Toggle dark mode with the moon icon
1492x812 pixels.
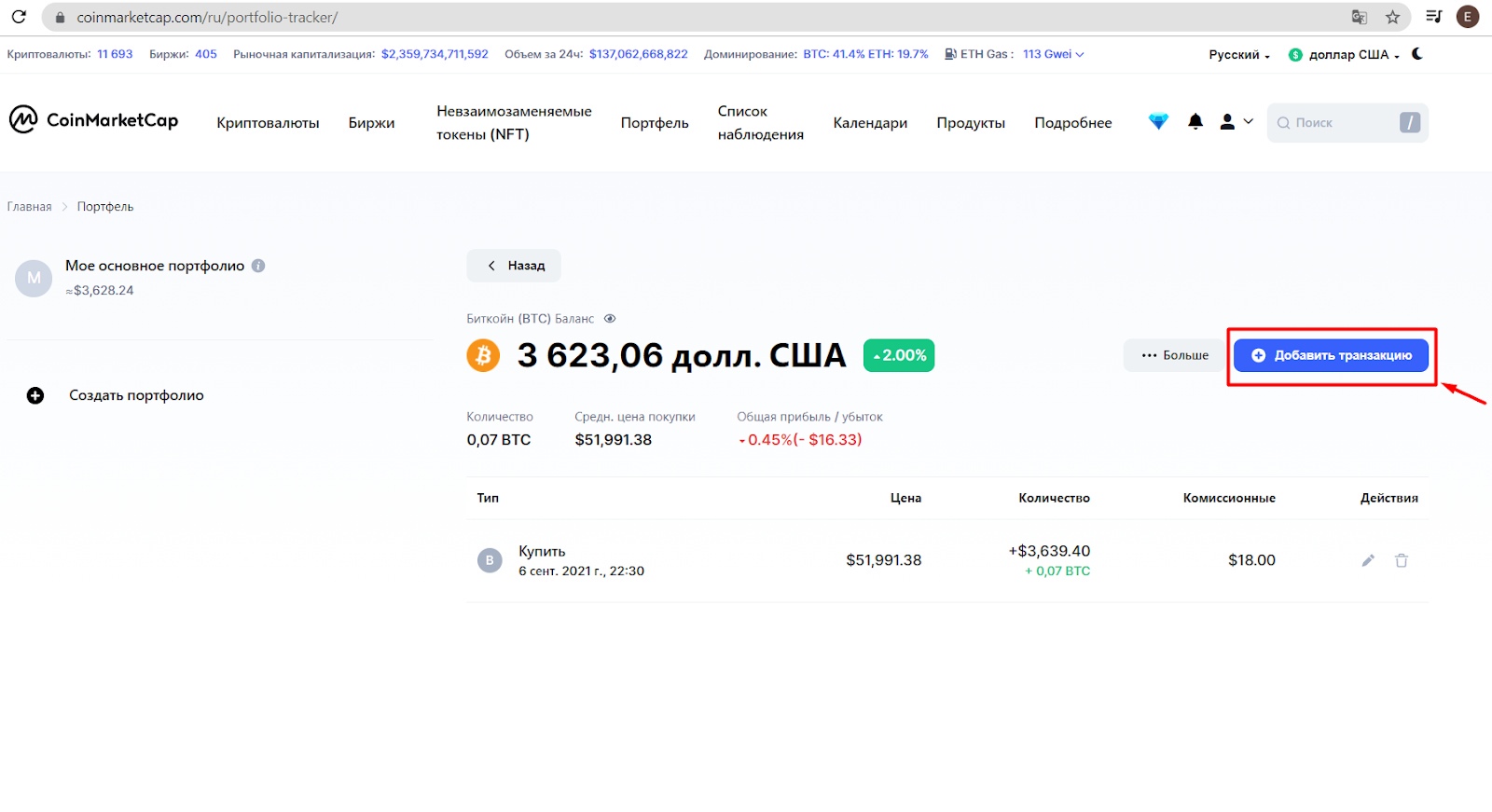click(x=1417, y=54)
